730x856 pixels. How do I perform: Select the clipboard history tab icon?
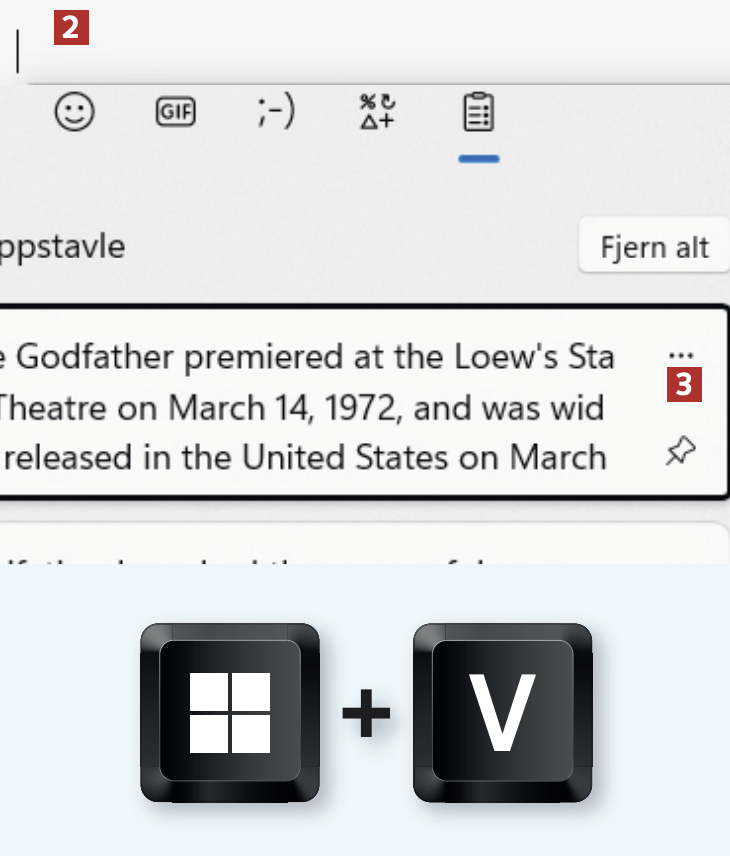pos(479,112)
